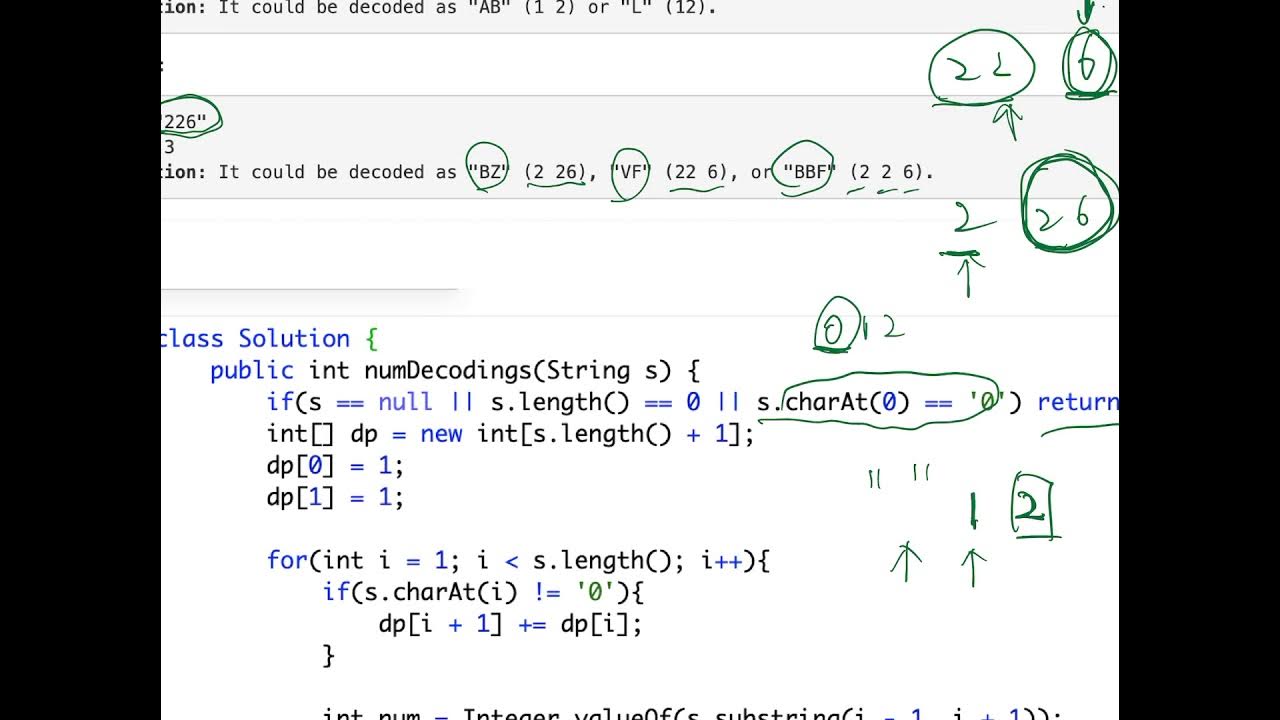Screen dimensions: 1280x720
Task: Click the 'dp[0] = 1;' line
Action: point(335,466)
